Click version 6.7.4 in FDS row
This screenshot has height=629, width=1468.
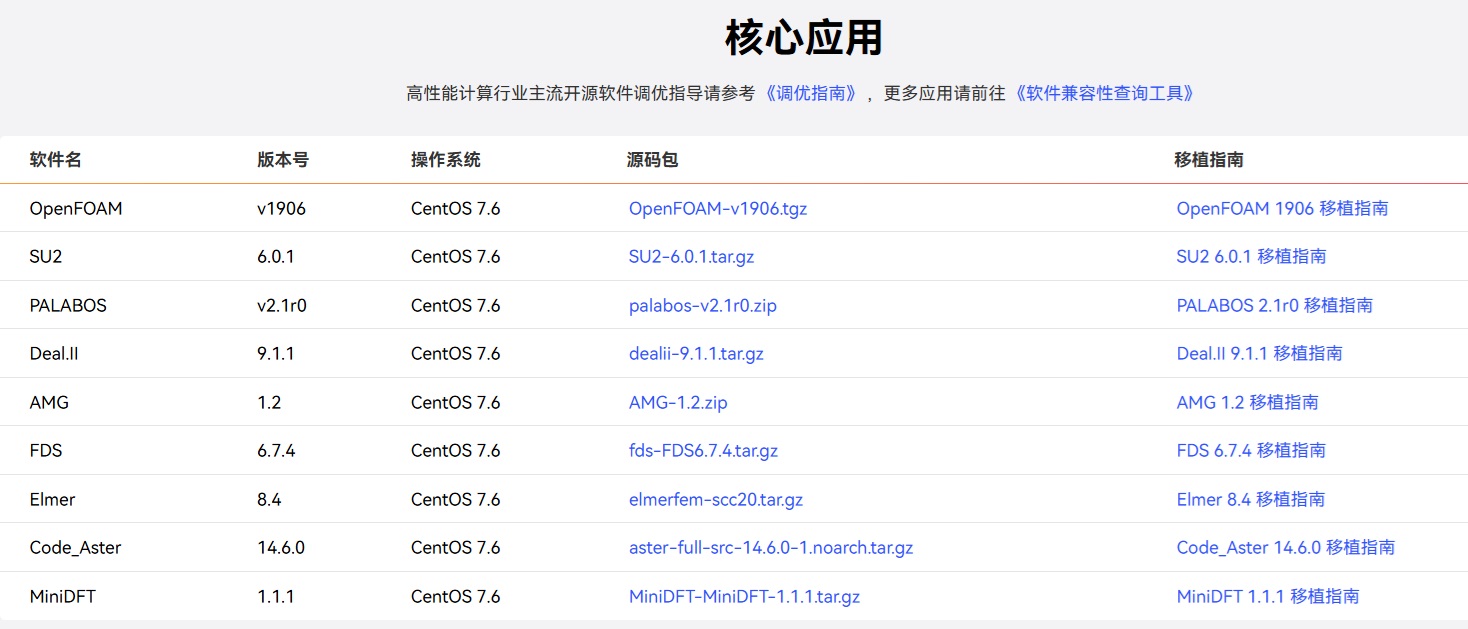[276, 450]
